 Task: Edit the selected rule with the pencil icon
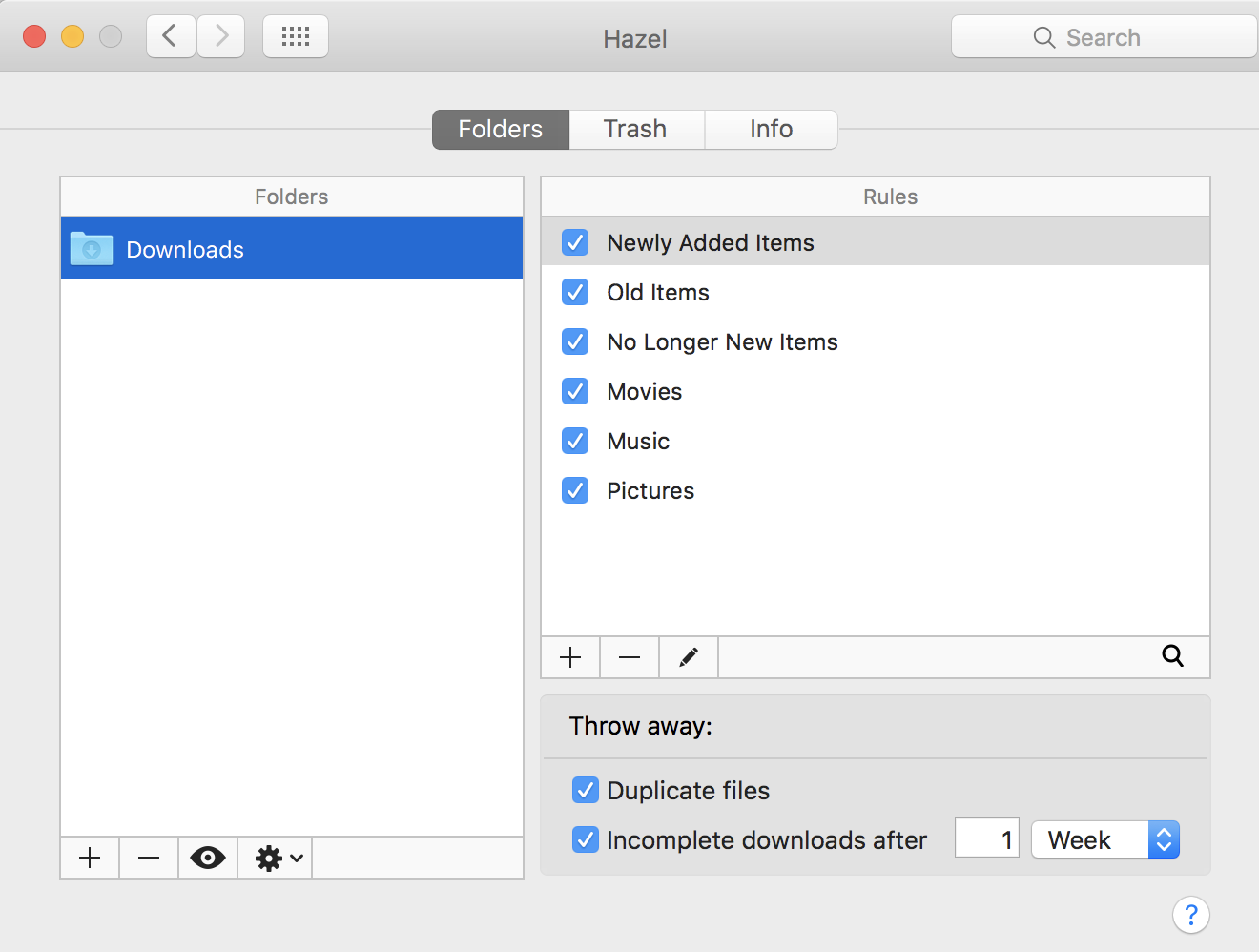click(x=689, y=657)
